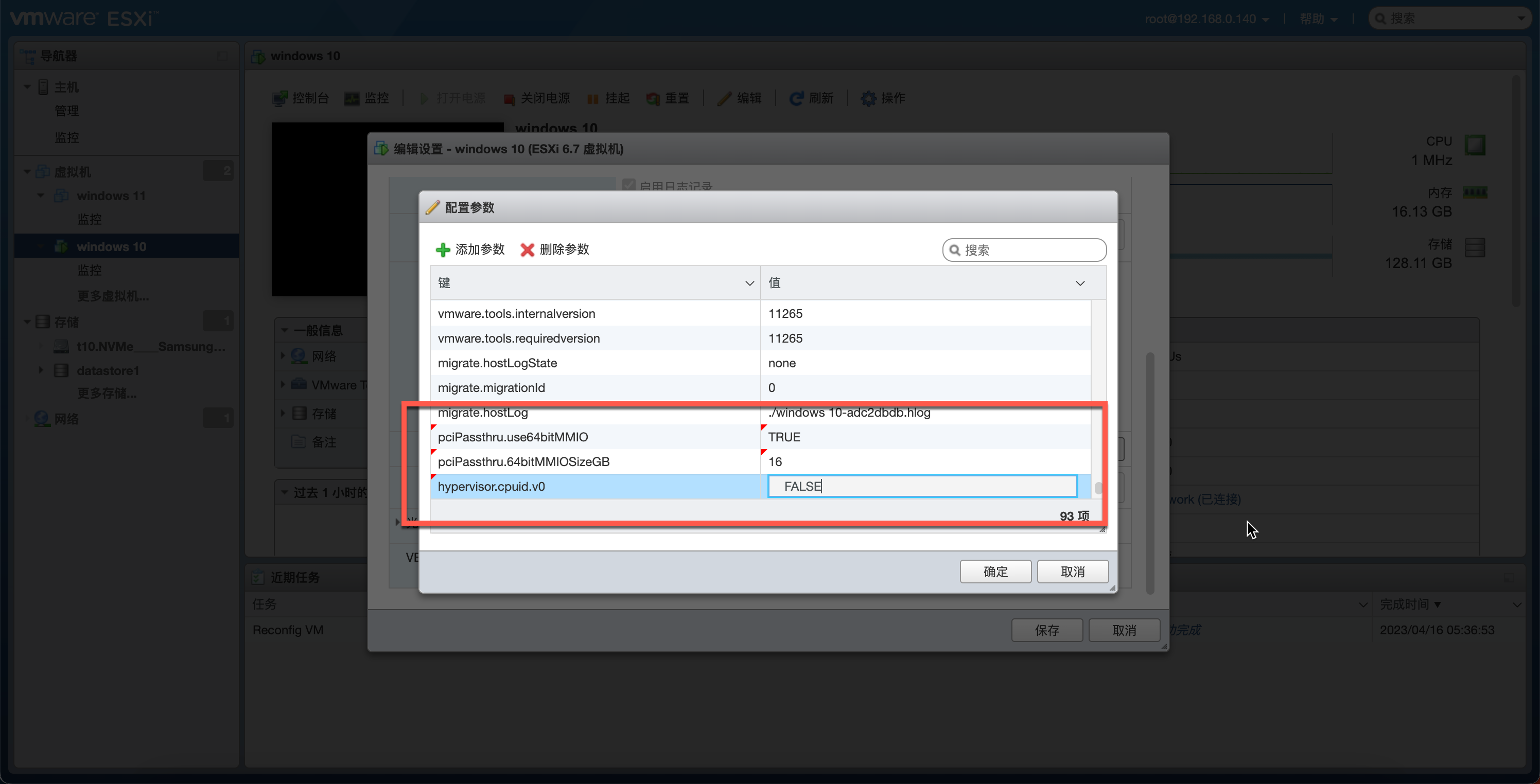
Task: Click the parameter table scrollbar thumb
Action: coord(1097,488)
